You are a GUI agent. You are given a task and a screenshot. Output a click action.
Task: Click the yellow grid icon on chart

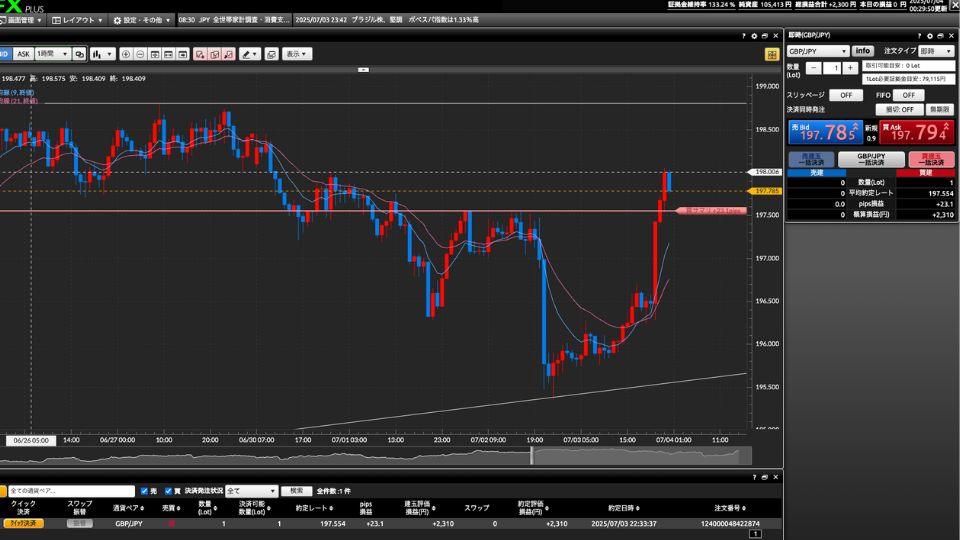coord(771,54)
